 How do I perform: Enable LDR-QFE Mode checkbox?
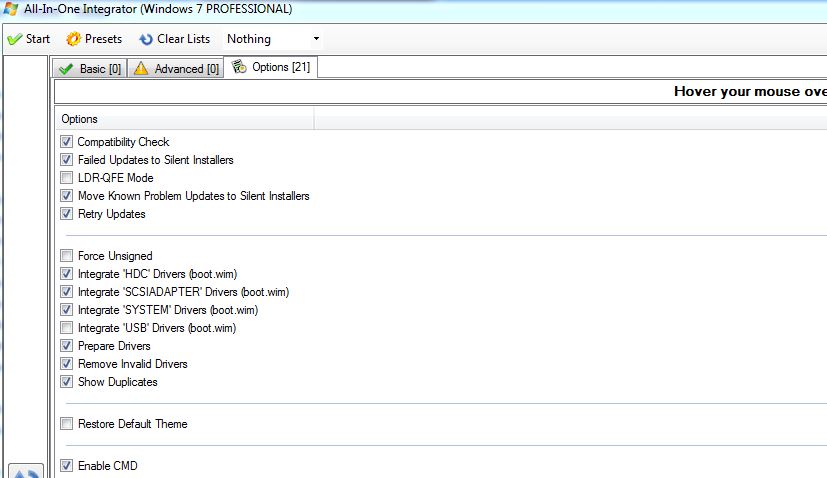click(x=66, y=178)
